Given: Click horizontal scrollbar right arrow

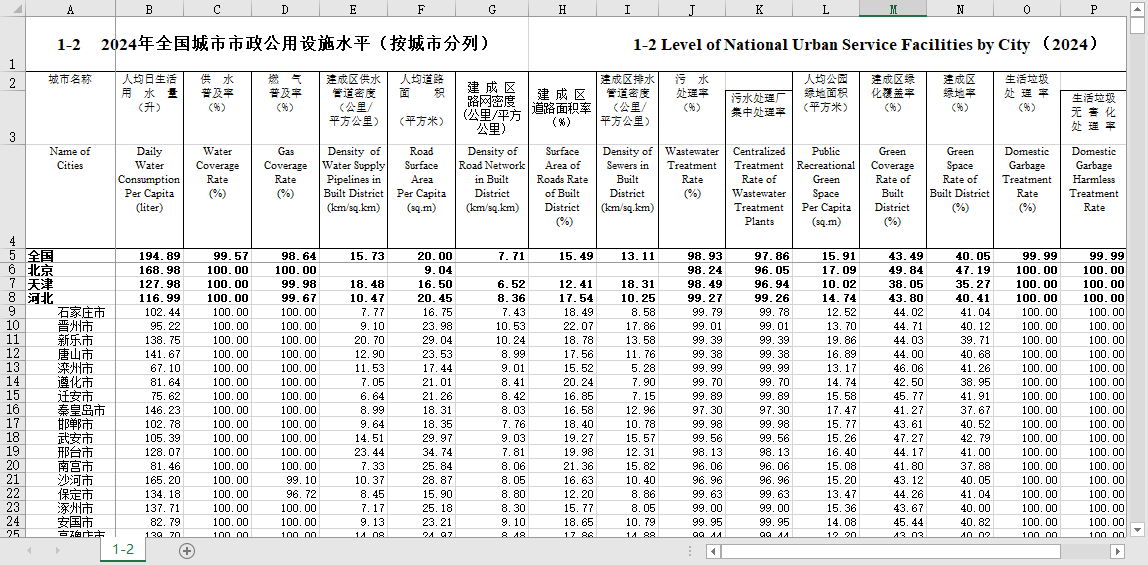Looking at the screenshot, I should [1118, 551].
